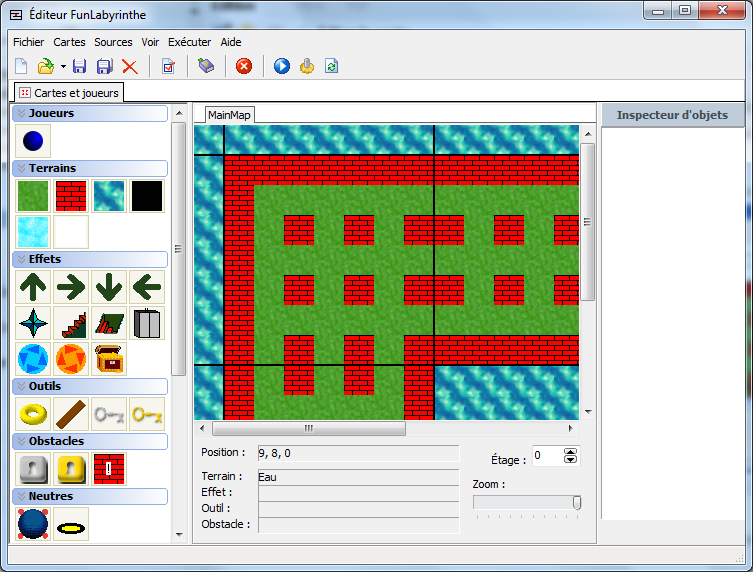Screen dimensions: 753x572
Task: Collapse the Outils category
Action: click(x=21, y=386)
